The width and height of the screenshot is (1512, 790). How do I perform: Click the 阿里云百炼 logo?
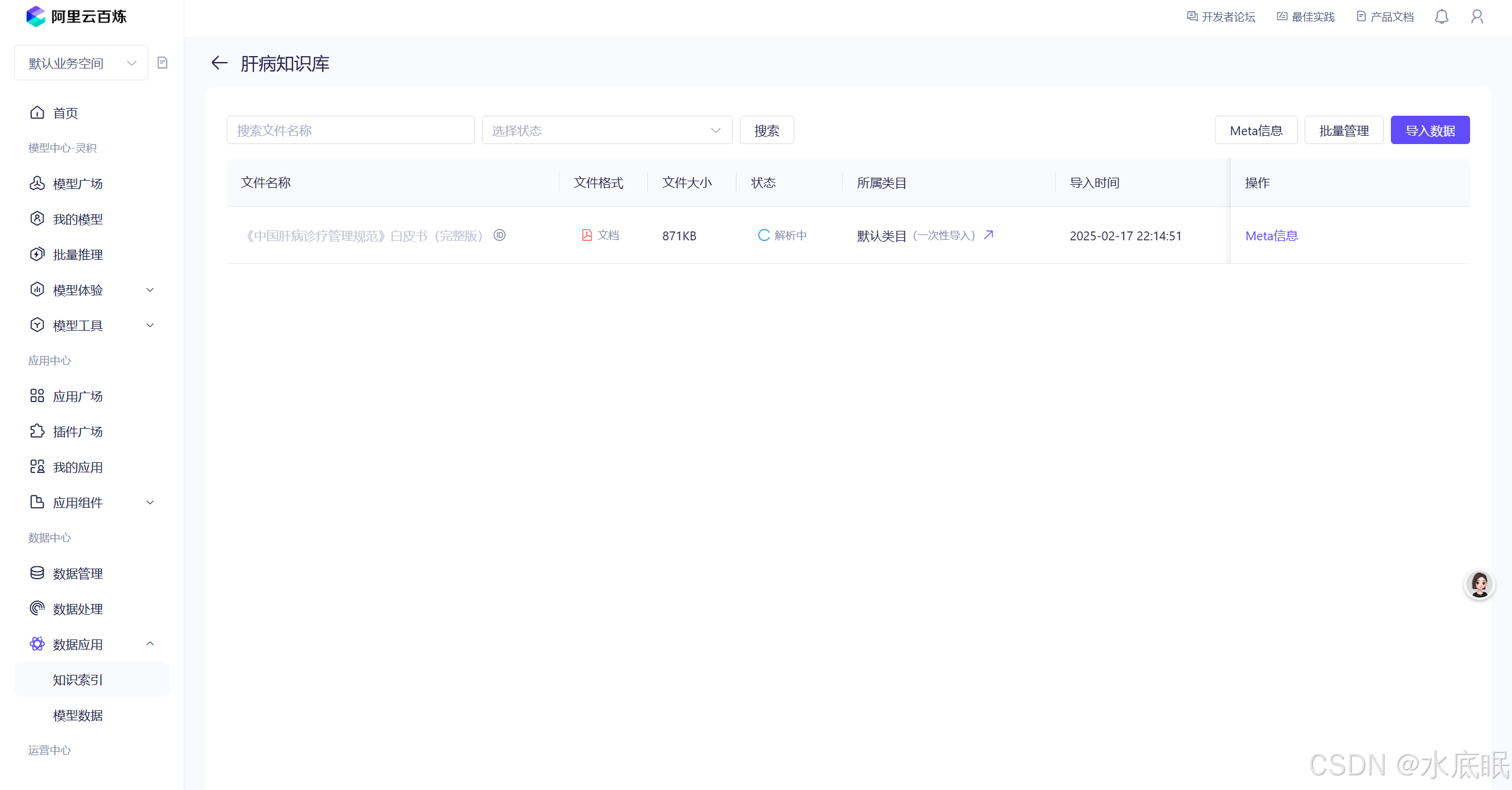[77, 17]
